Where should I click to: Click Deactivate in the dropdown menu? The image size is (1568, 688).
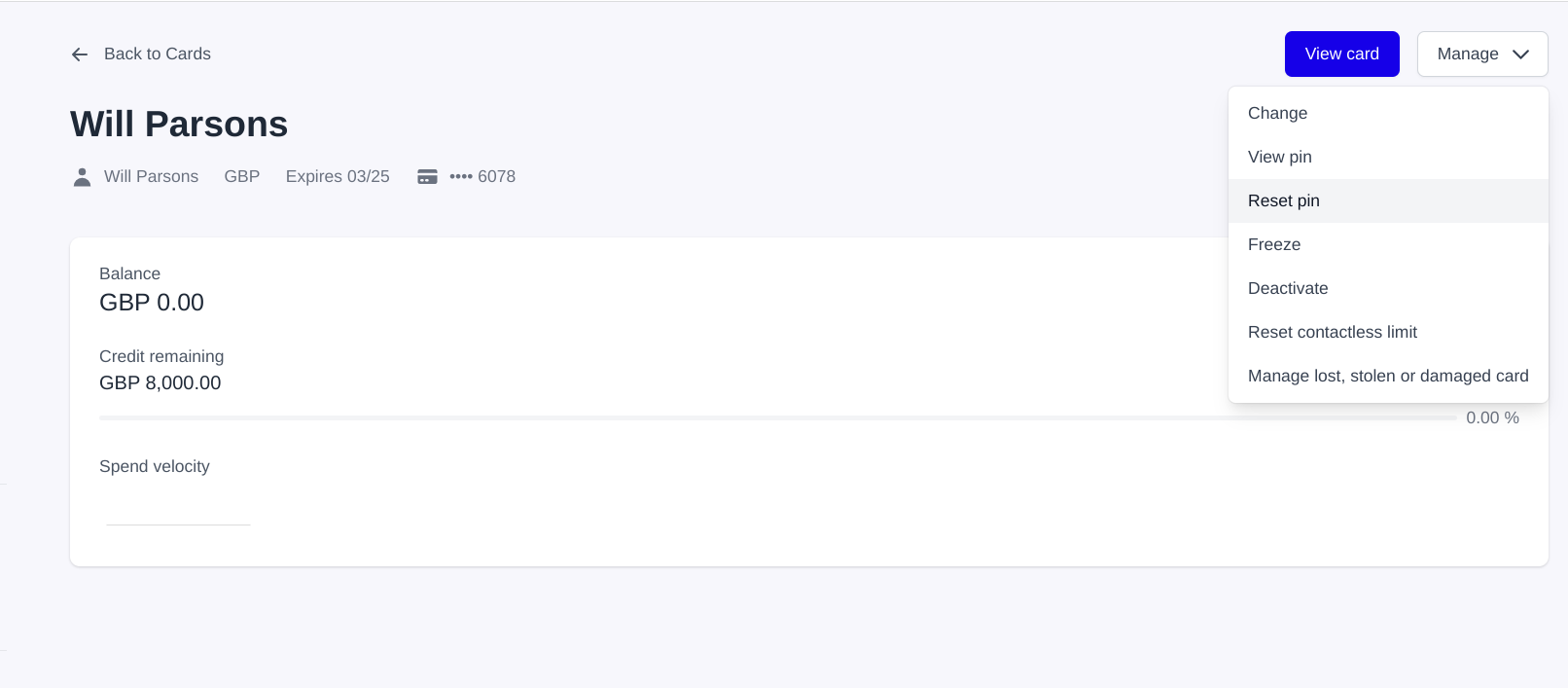tap(1287, 289)
